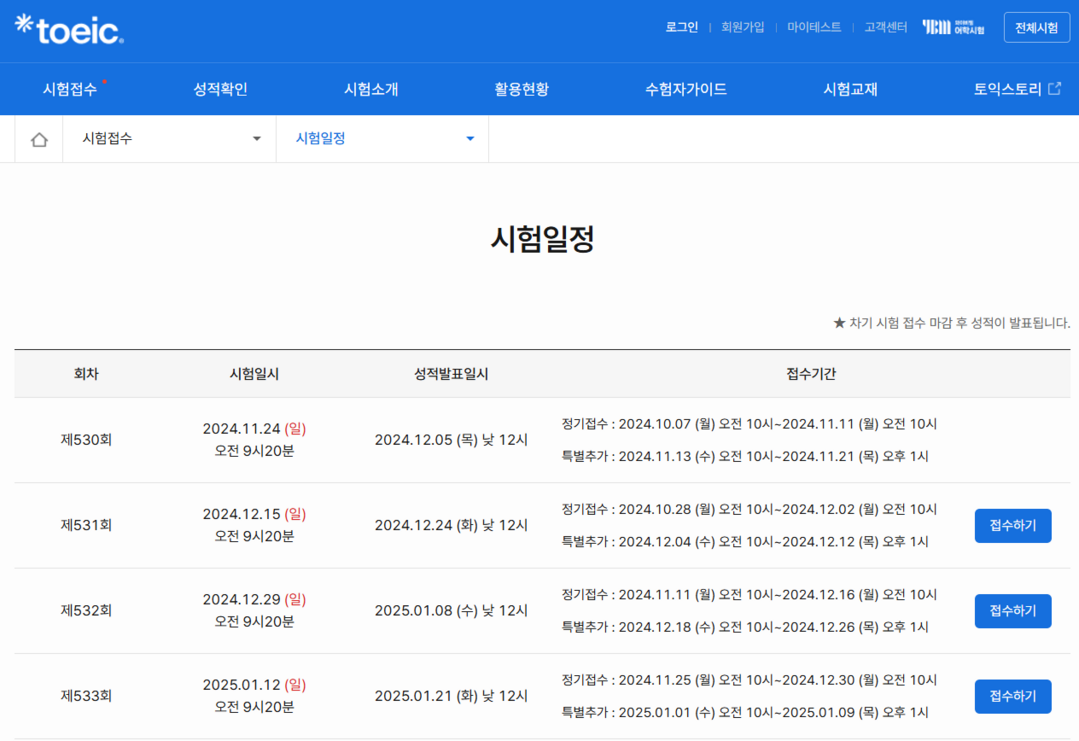Click the TOEIC logo

click(69, 29)
